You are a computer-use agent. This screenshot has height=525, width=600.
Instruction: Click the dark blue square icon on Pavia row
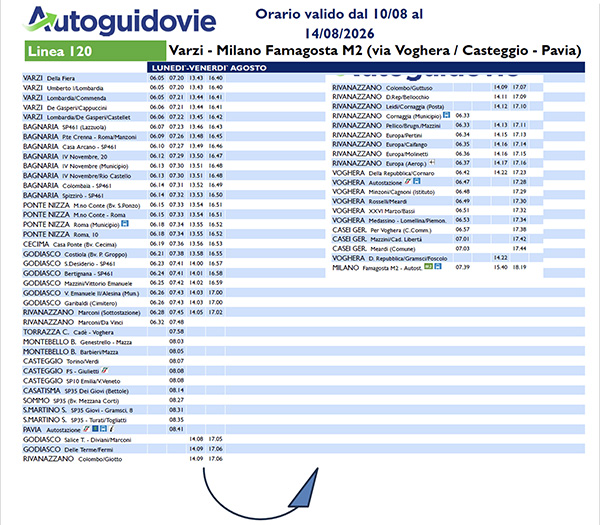click(x=96, y=429)
